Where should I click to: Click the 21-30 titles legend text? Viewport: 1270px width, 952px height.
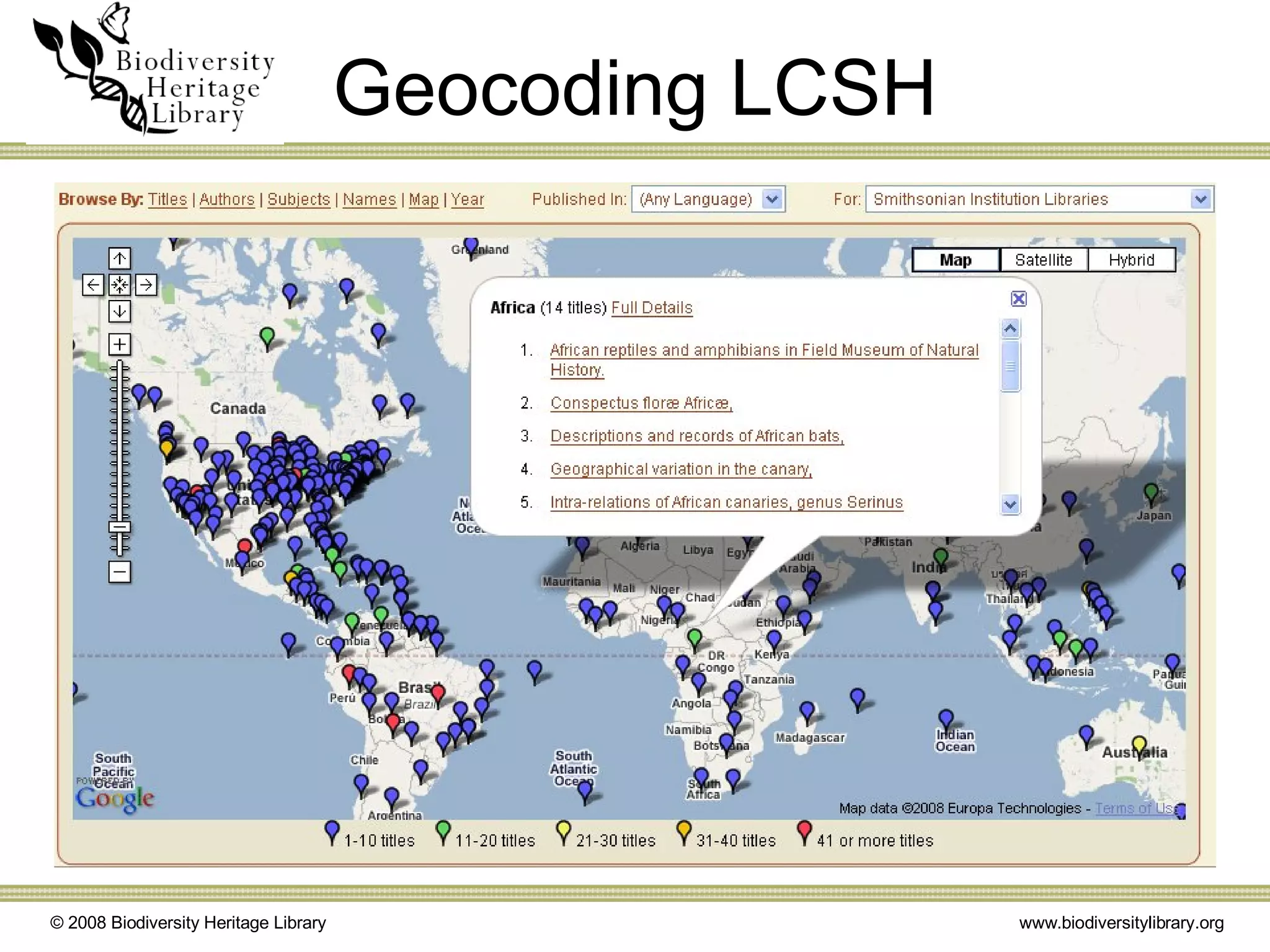click(616, 840)
